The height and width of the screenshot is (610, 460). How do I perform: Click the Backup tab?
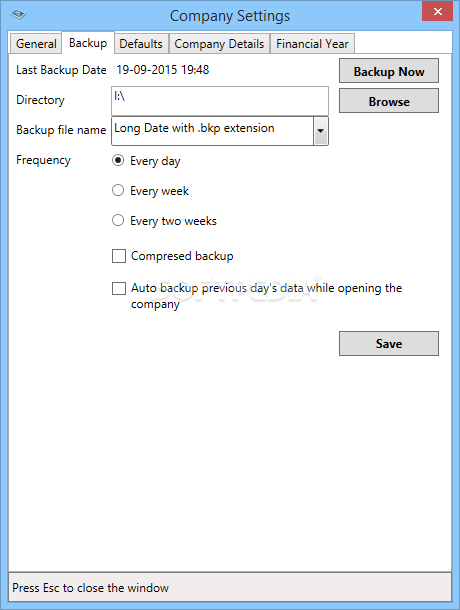point(88,43)
